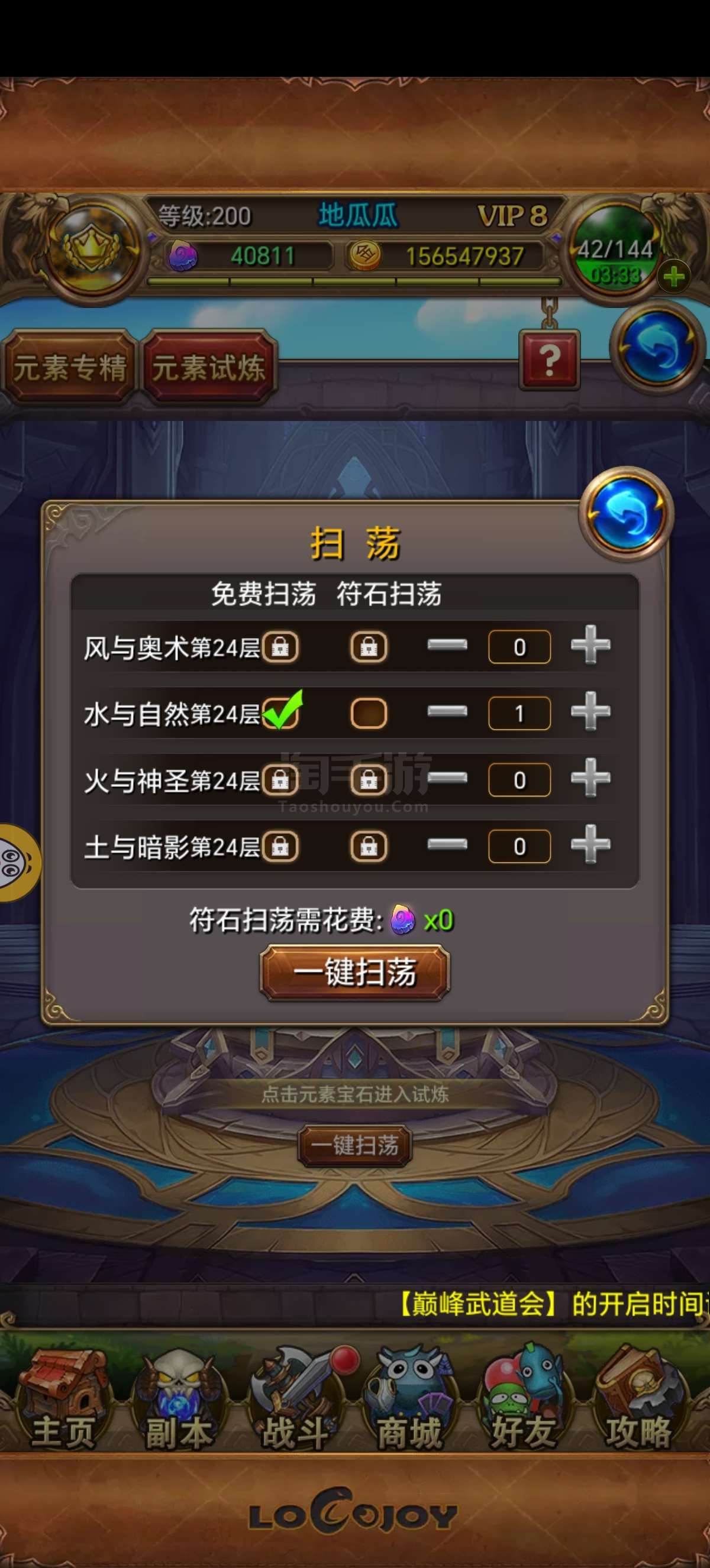Open help with the red question mark

(x=549, y=359)
